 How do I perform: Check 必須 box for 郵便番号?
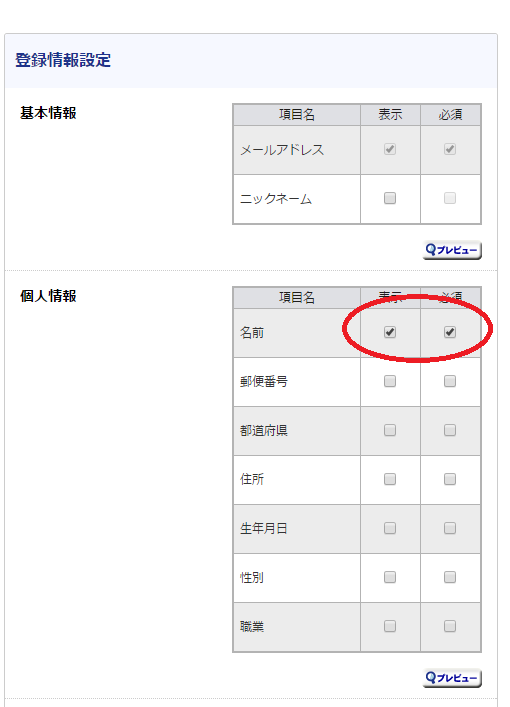coord(450,381)
